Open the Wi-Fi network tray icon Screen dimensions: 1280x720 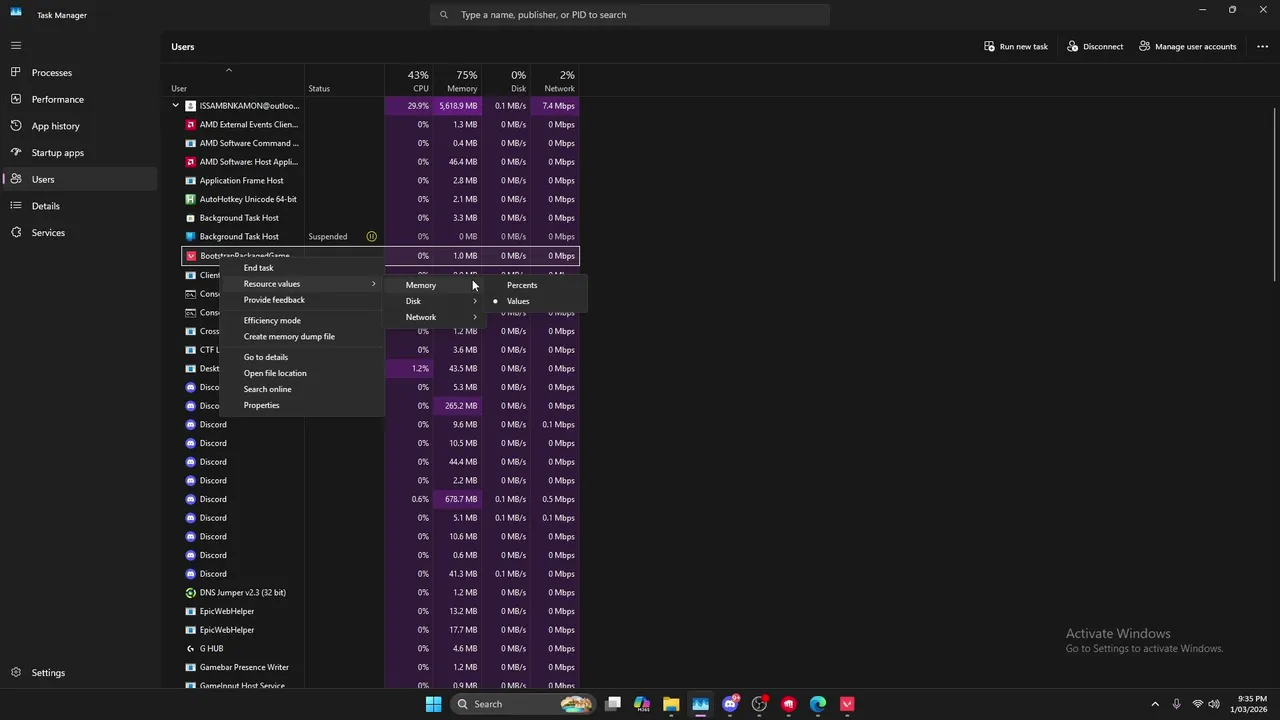click(1197, 704)
